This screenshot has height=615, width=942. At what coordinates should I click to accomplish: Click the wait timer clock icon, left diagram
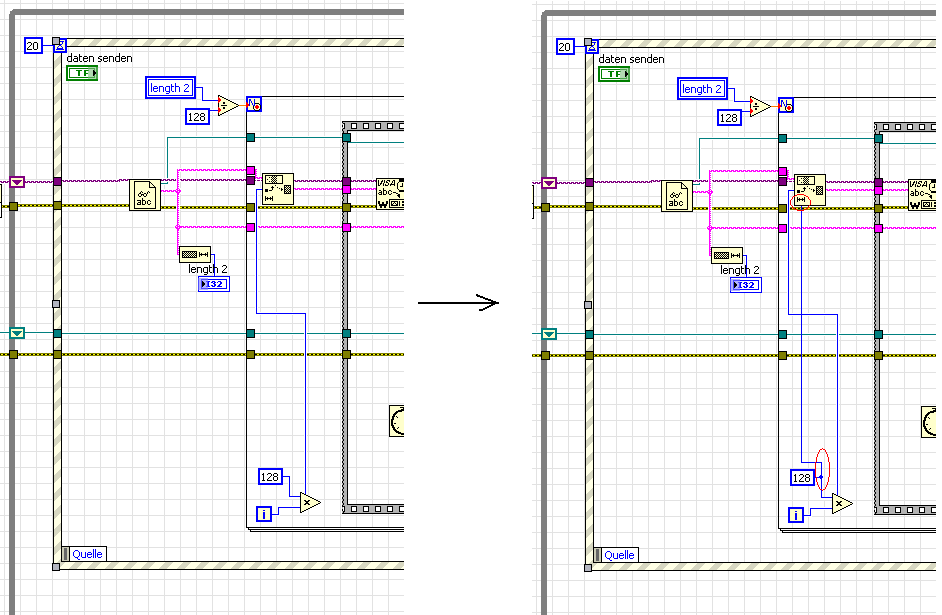click(397, 420)
